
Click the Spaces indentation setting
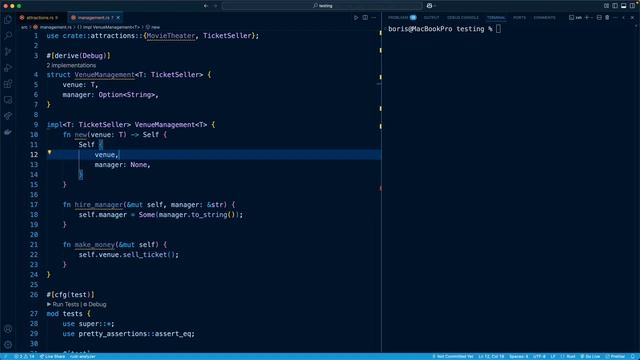pyautogui.click(x=518, y=356)
